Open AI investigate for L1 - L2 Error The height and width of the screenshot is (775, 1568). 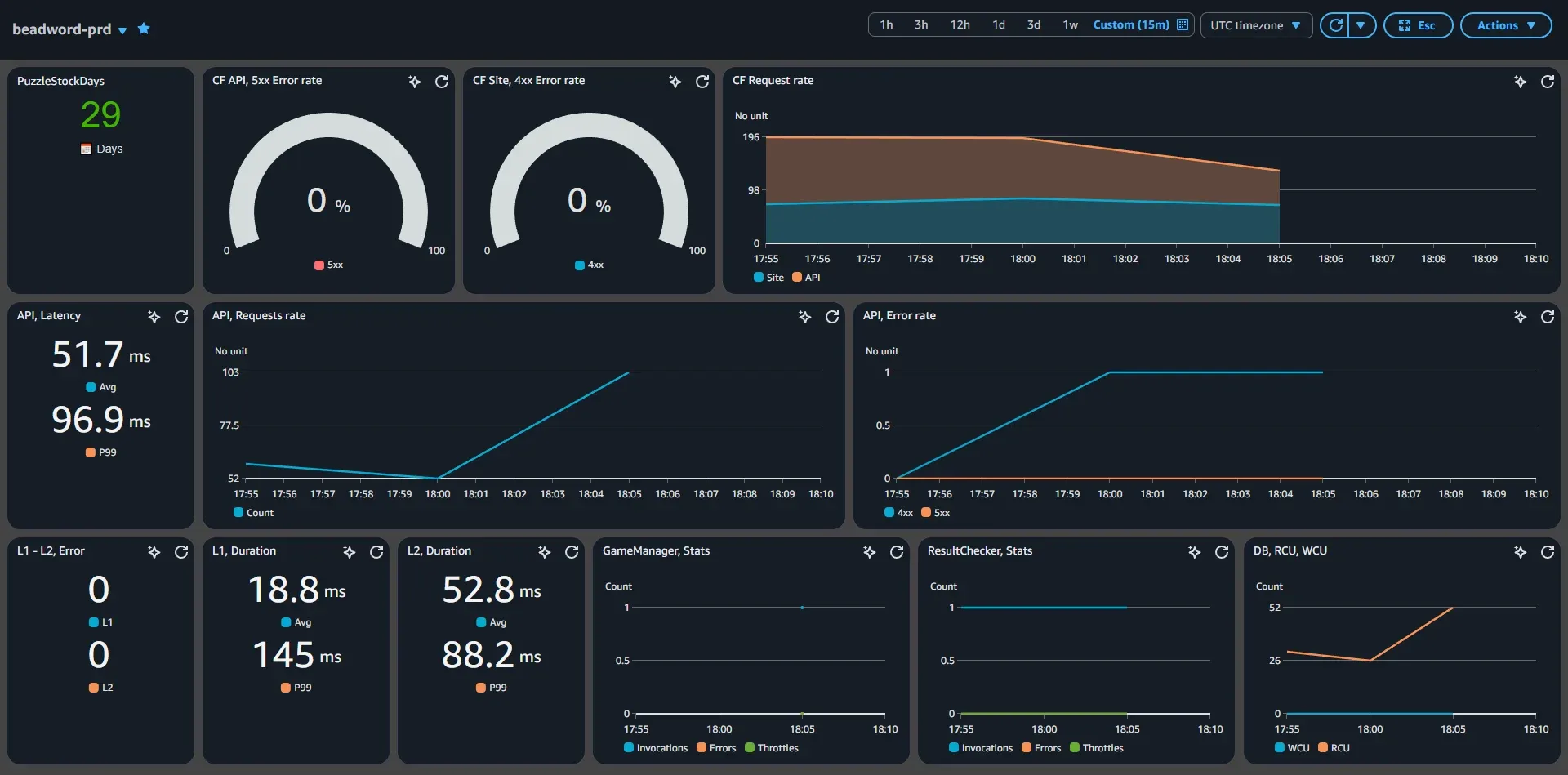click(x=154, y=552)
